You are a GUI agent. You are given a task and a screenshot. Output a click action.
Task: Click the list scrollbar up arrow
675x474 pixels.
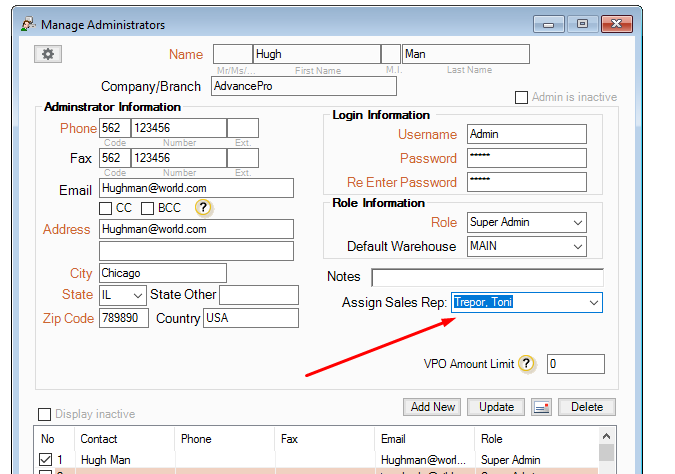[x=606, y=438]
